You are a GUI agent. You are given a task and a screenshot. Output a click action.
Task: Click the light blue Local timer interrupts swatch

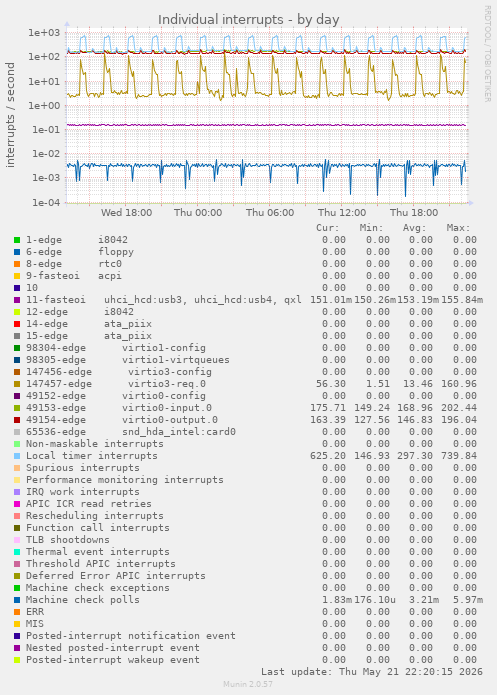click(17, 456)
